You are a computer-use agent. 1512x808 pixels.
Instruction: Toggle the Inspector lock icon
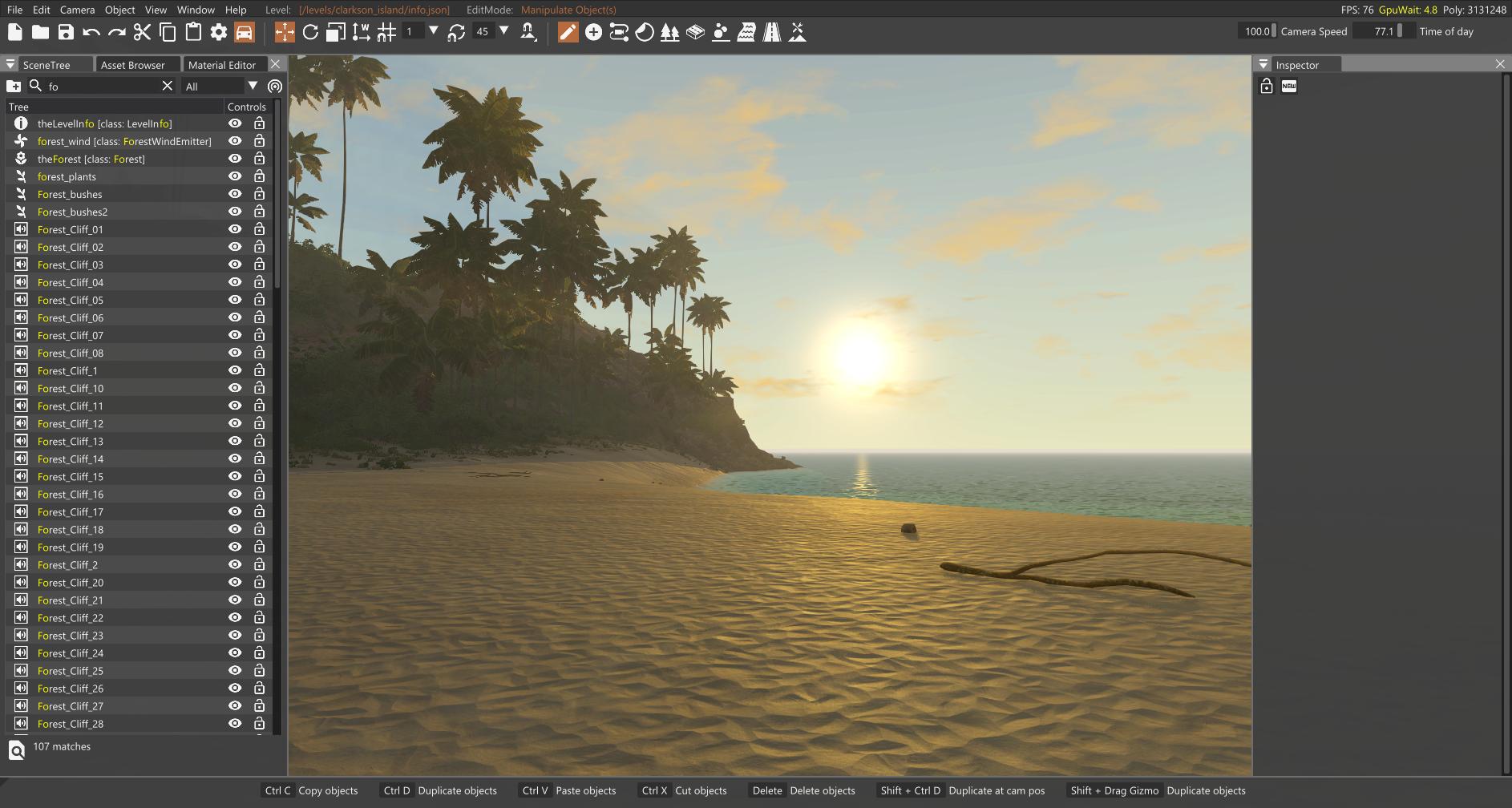pyautogui.click(x=1267, y=86)
